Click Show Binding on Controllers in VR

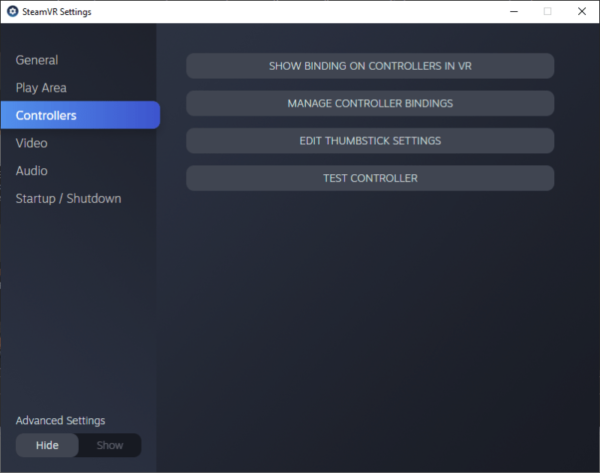tap(370, 66)
